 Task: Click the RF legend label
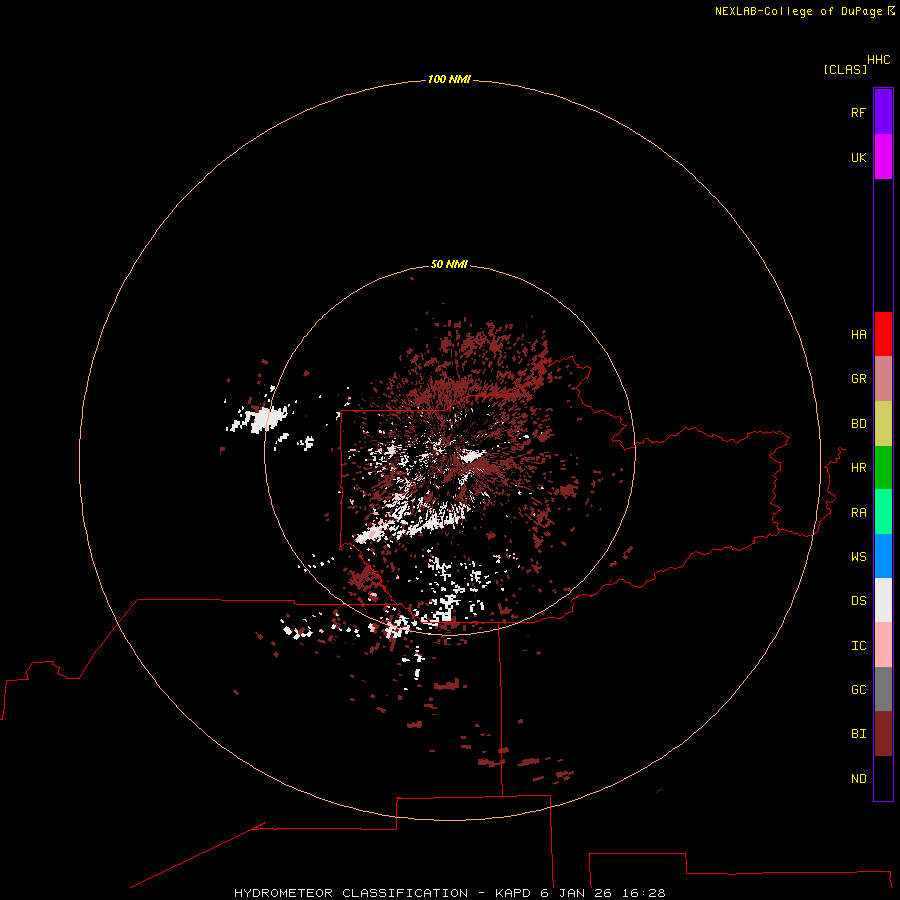pyautogui.click(x=858, y=112)
